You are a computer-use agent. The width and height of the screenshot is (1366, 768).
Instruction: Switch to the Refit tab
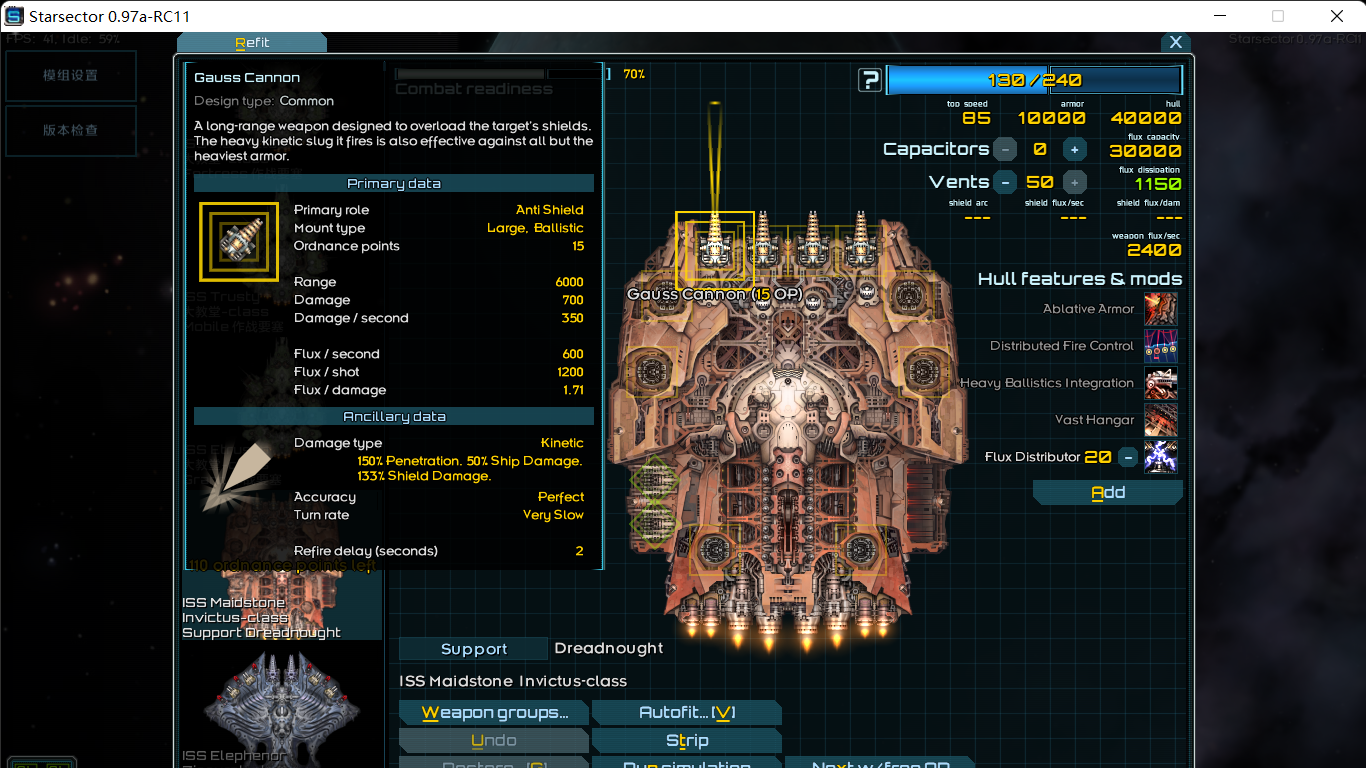pos(252,43)
